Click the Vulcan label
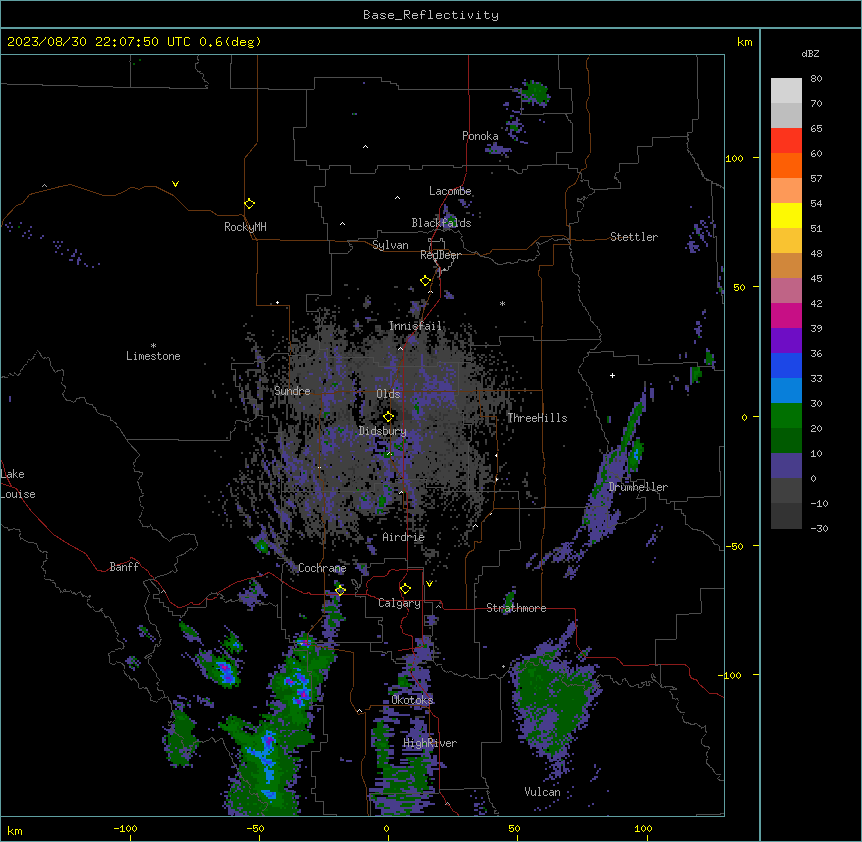The height and width of the screenshot is (842, 862). 542,792
